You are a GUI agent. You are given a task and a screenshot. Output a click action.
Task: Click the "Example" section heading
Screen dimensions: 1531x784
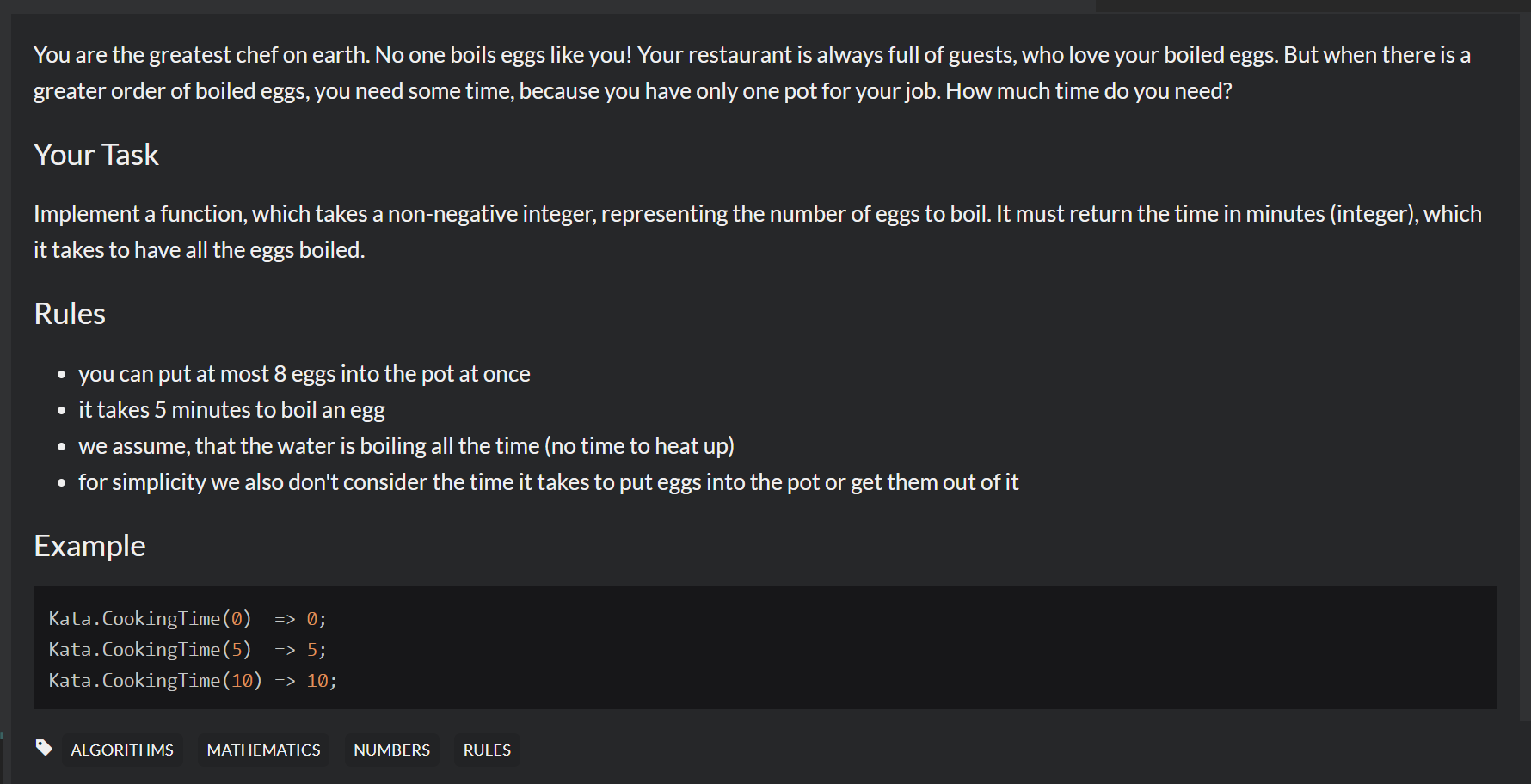point(89,546)
